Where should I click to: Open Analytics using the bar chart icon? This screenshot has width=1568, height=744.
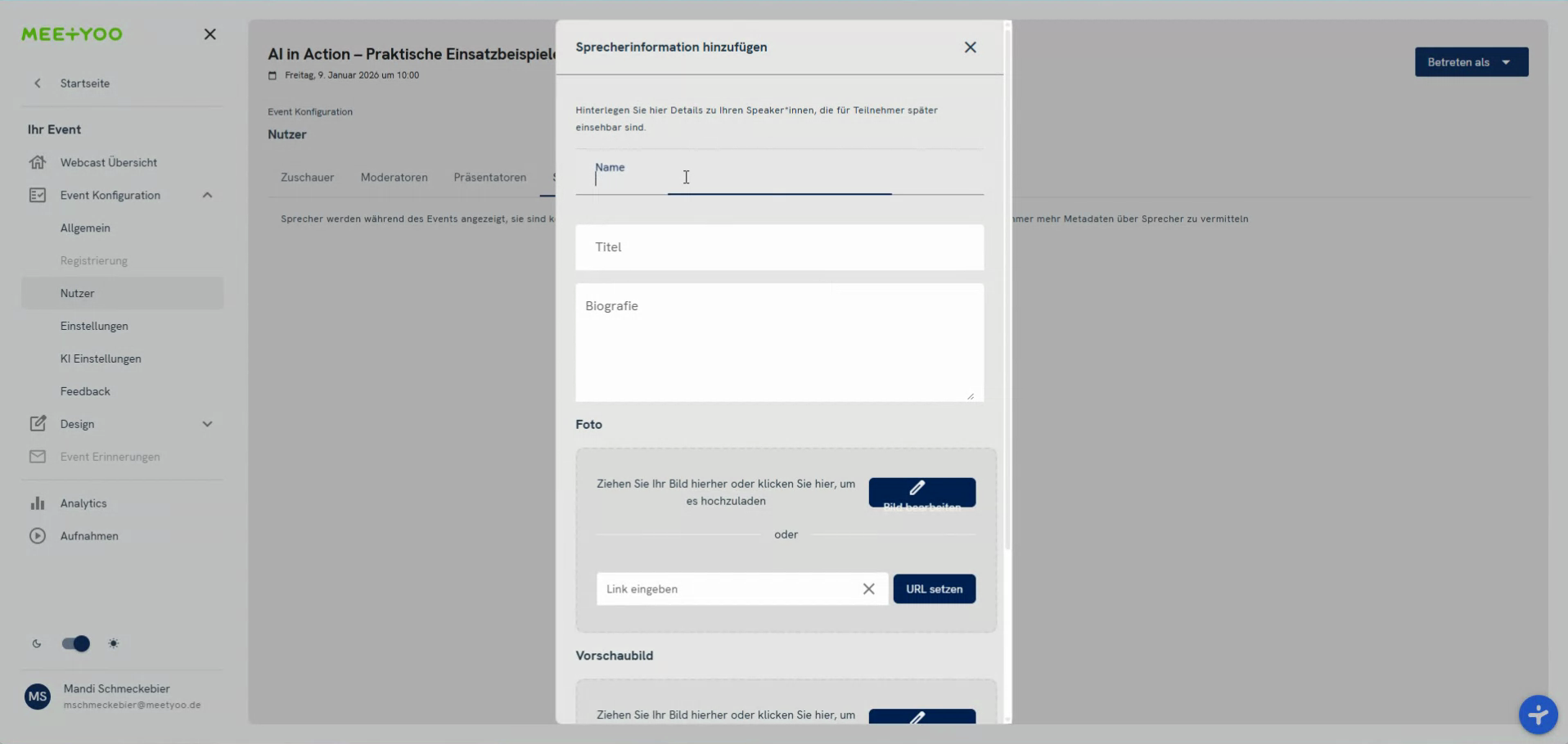(x=38, y=503)
